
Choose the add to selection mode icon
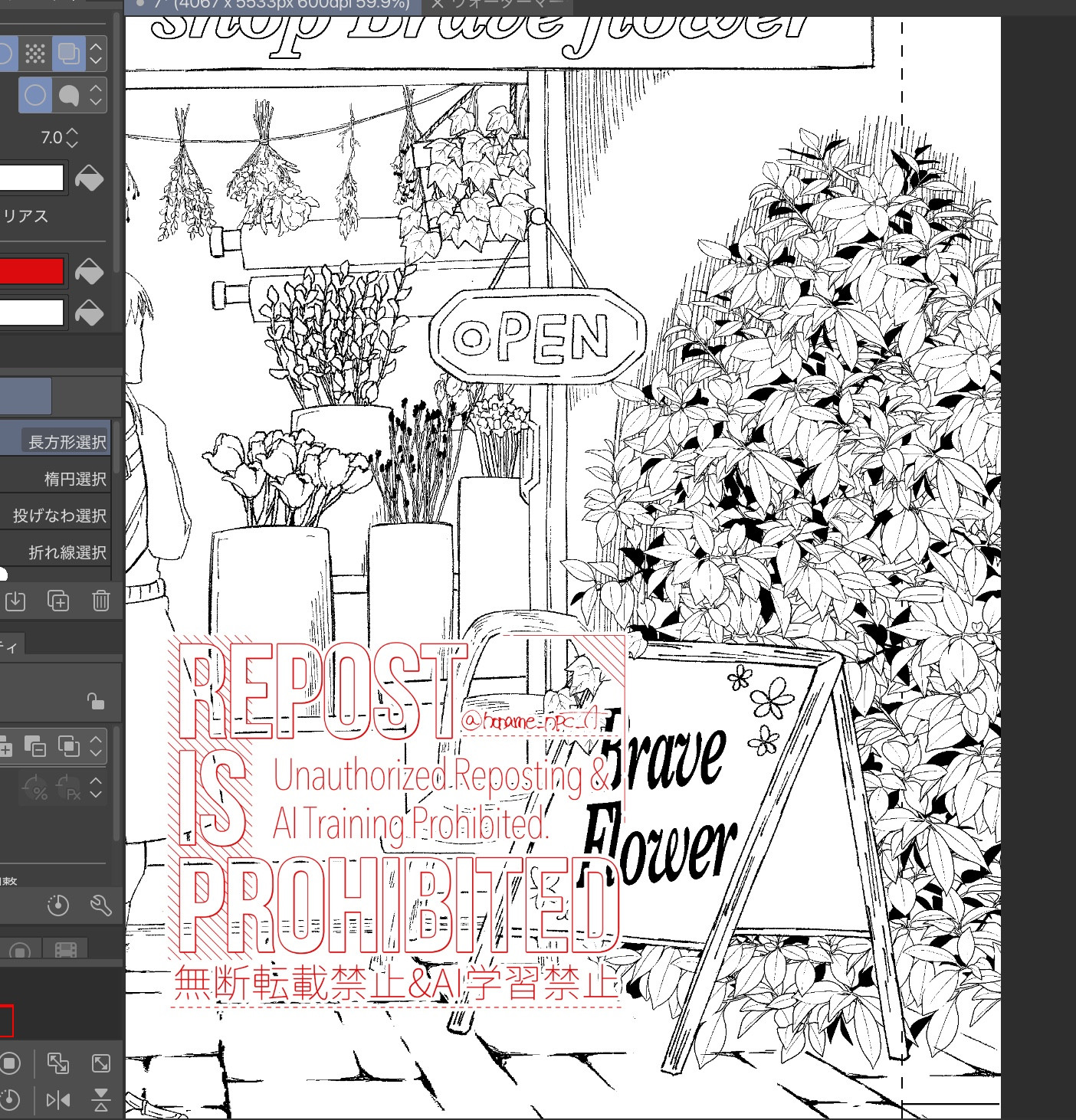tap(5, 746)
